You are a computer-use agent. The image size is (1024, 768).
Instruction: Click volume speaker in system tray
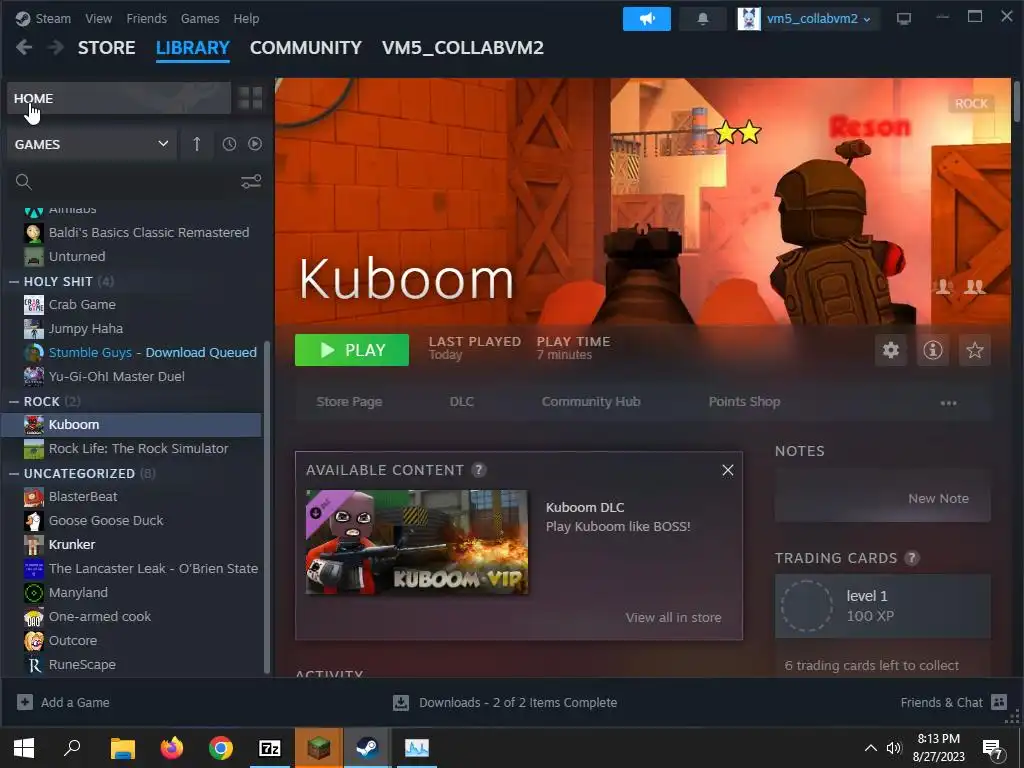(x=893, y=748)
